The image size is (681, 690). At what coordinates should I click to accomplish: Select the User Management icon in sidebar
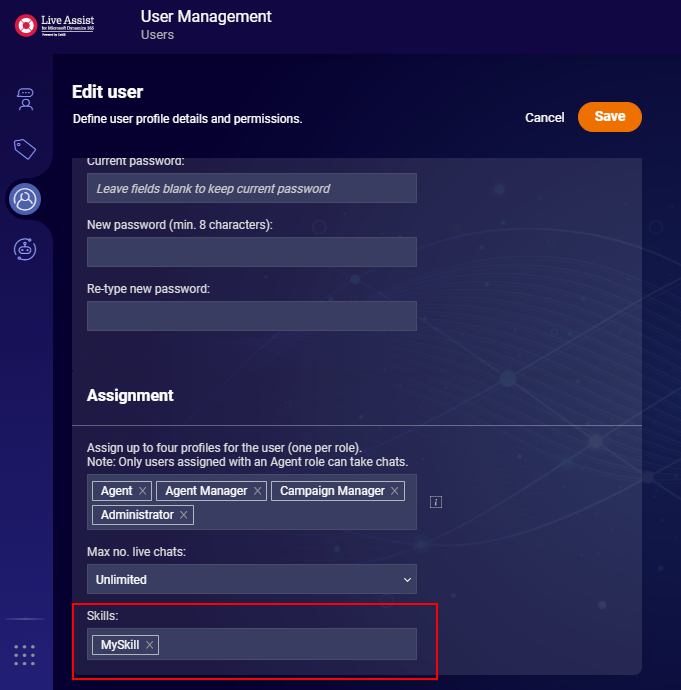[x=25, y=199]
